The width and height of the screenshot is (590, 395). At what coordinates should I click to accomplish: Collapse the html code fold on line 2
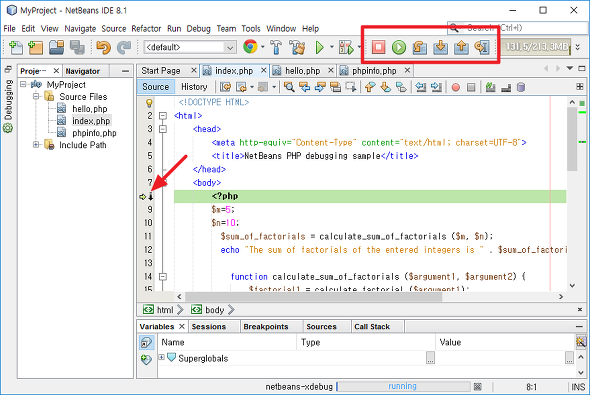(163, 115)
